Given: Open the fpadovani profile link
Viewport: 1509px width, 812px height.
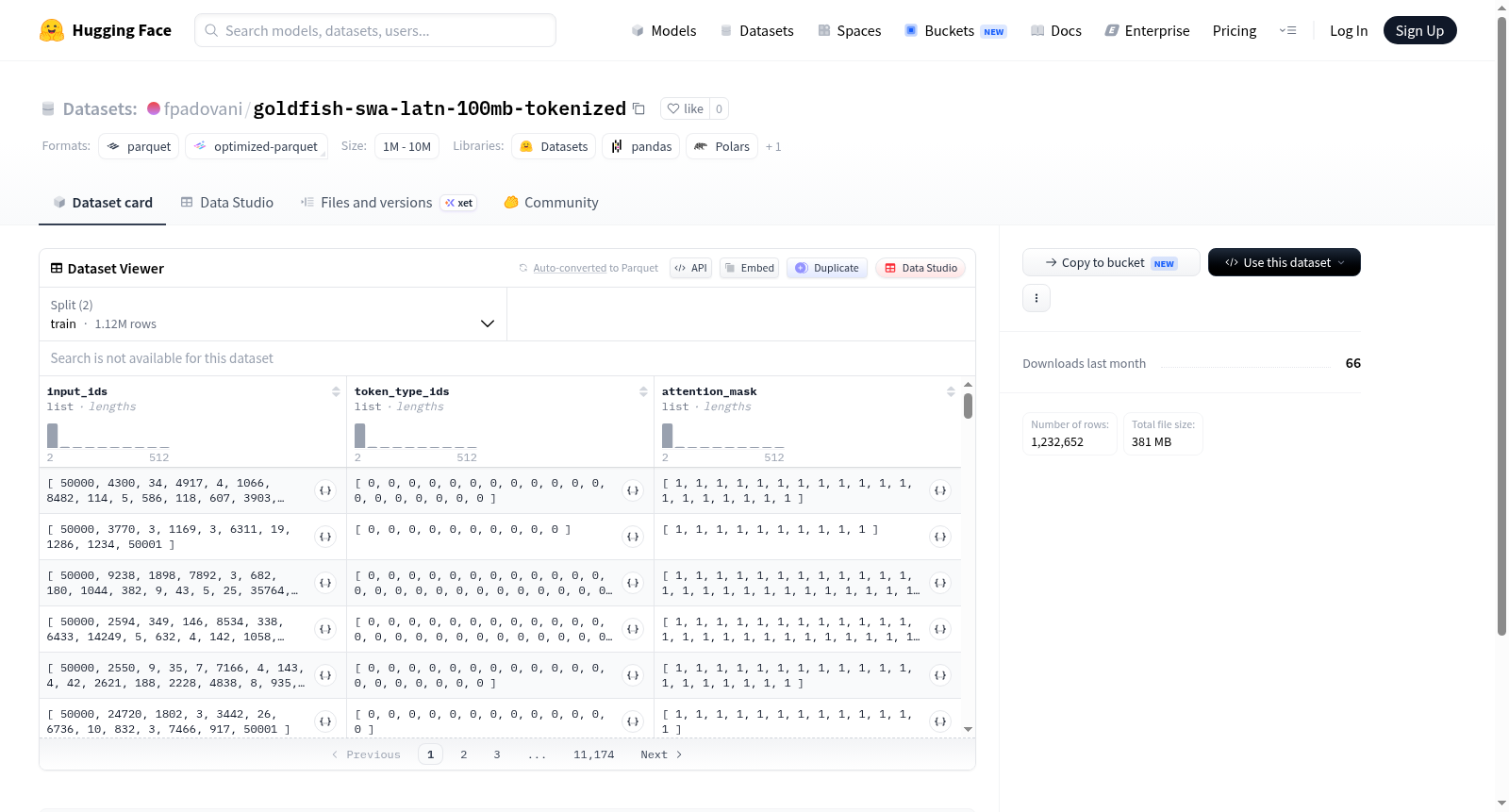Looking at the screenshot, I should tap(203, 108).
